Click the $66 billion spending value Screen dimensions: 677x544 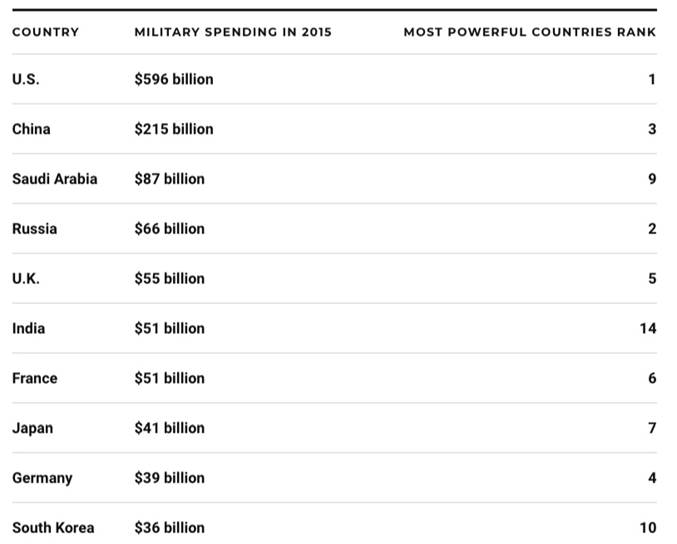[x=169, y=229]
